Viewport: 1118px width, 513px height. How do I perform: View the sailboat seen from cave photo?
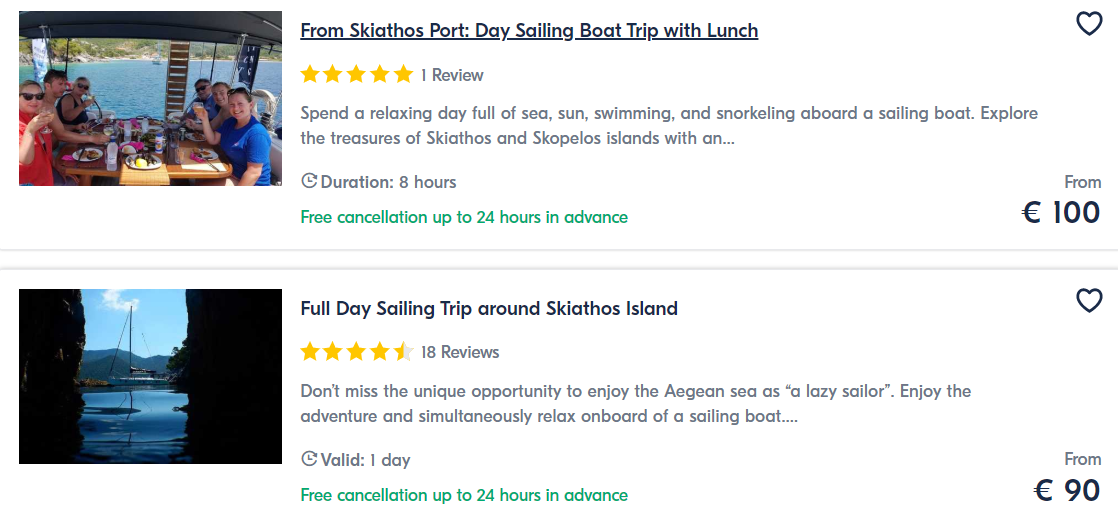[x=150, y=377]
